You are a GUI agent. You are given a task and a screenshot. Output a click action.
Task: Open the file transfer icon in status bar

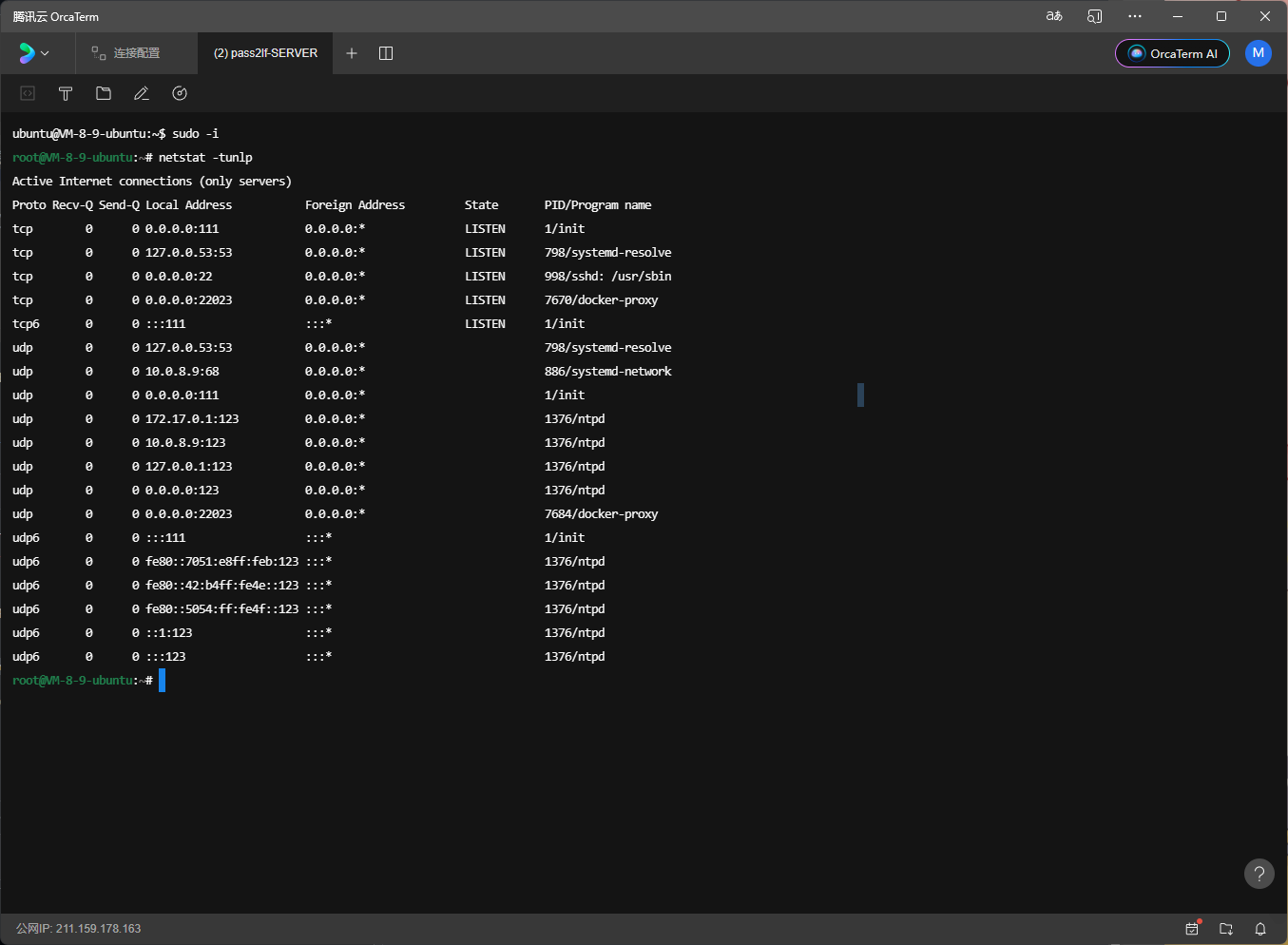1225,929
